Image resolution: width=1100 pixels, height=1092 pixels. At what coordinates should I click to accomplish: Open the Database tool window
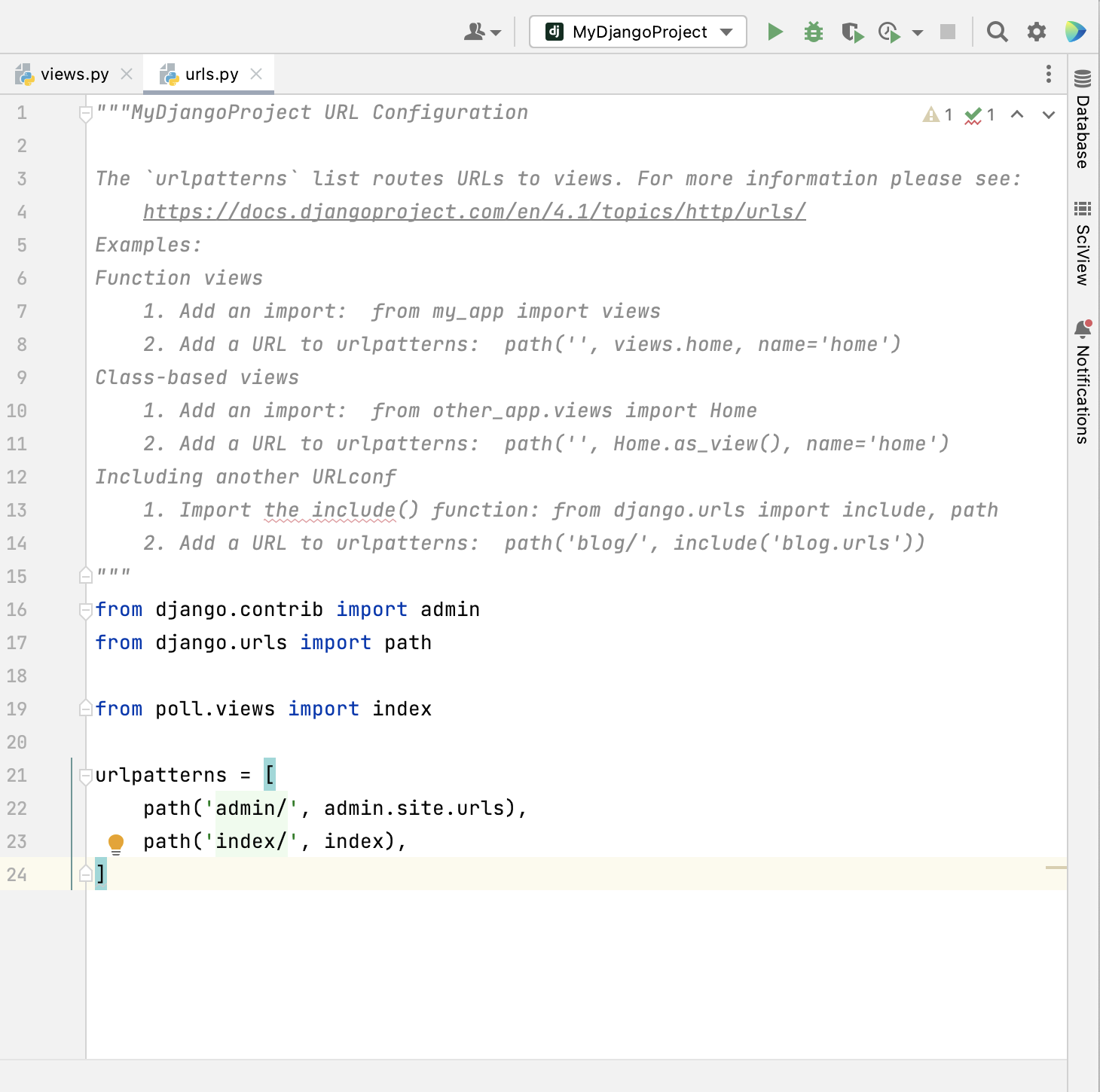pos(1083,120)
